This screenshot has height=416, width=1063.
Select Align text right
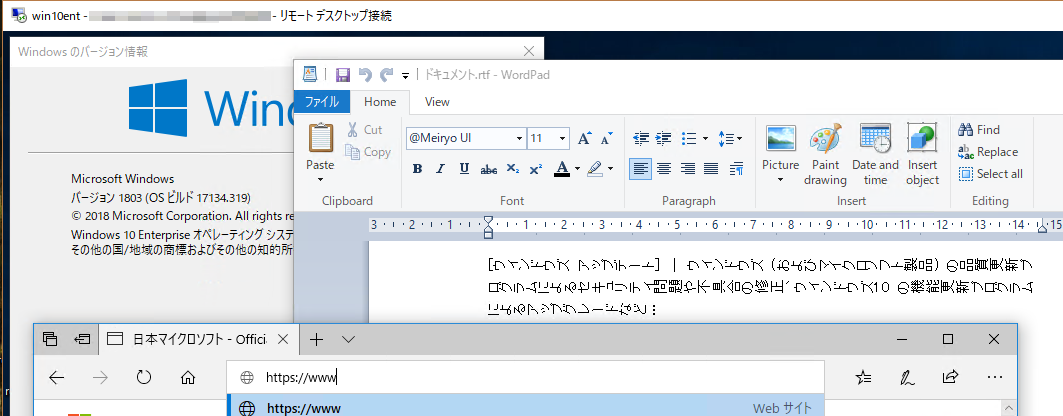[x=688, y=169]
